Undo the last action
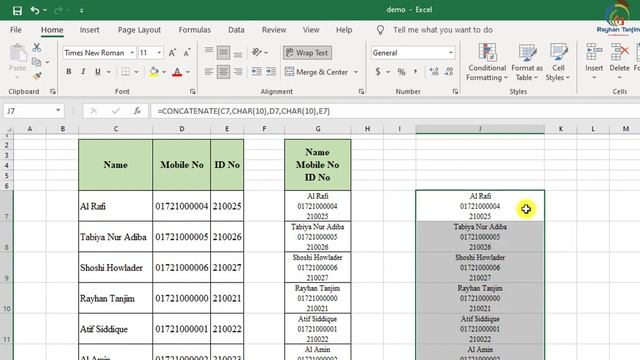The height and width of the screenshot is (360, 640). (35, 10)
